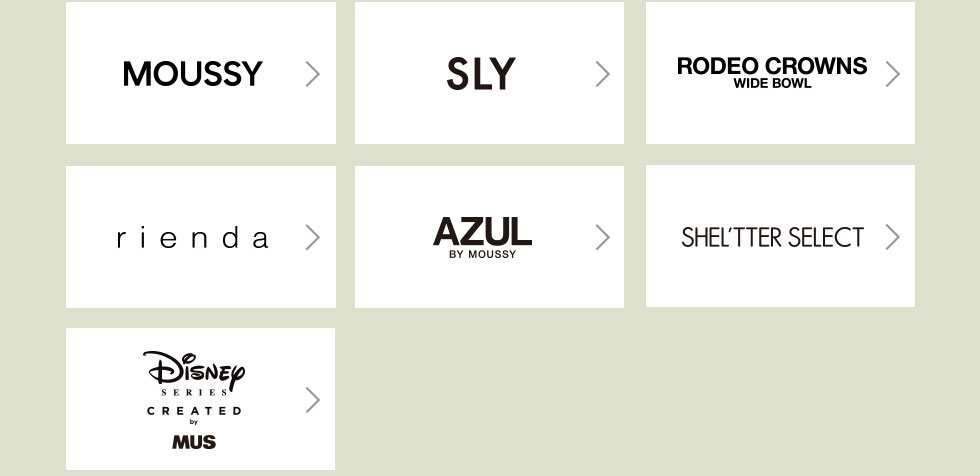
Task: Click the BY MOUSSY subtitle under AZUL
Action: [483, 254]
